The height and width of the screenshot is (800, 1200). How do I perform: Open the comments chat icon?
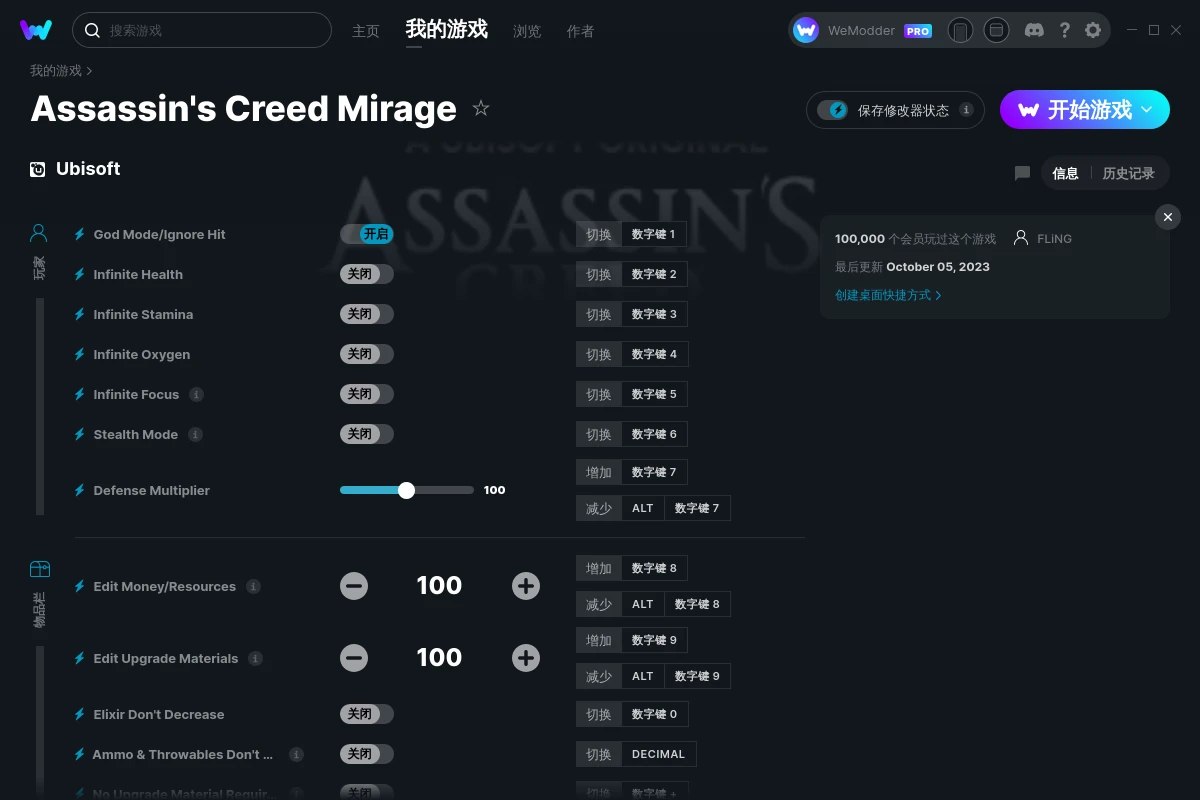pos(1022,173)
